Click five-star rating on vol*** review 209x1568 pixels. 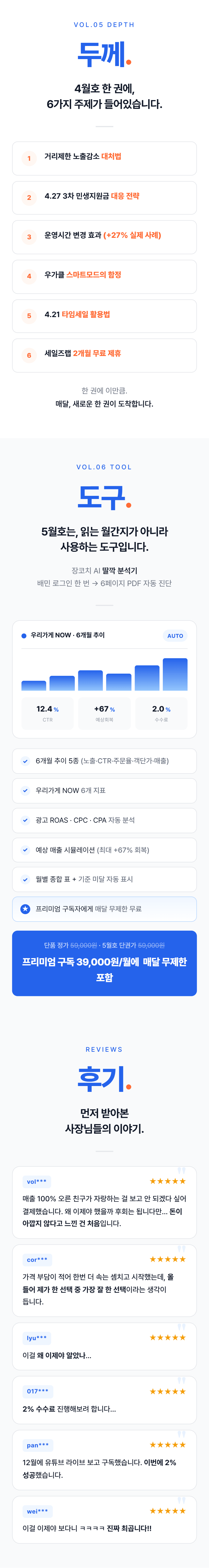(168, 1181)
